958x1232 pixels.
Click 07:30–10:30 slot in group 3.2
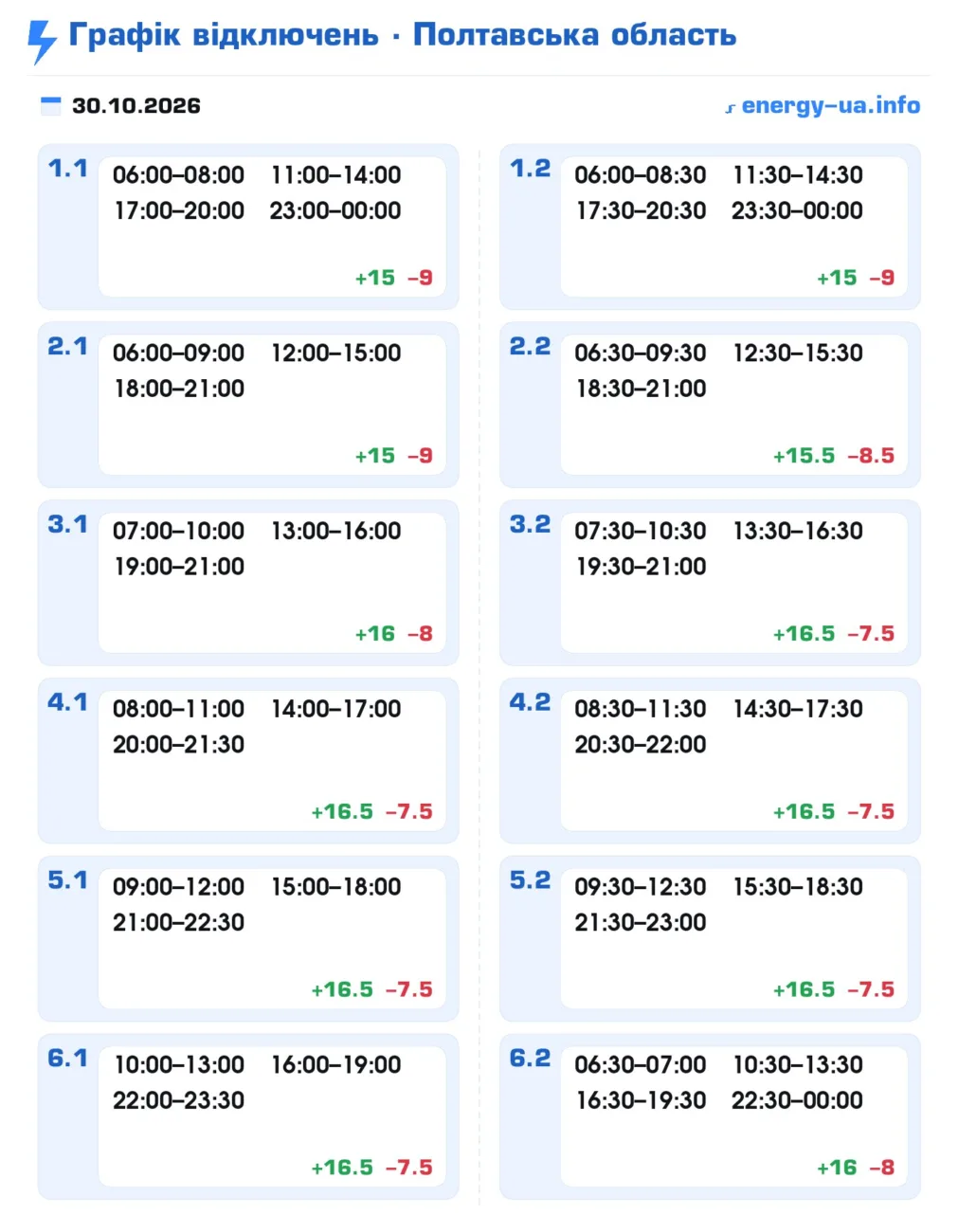pyautogui.click(x=641, y=531)
